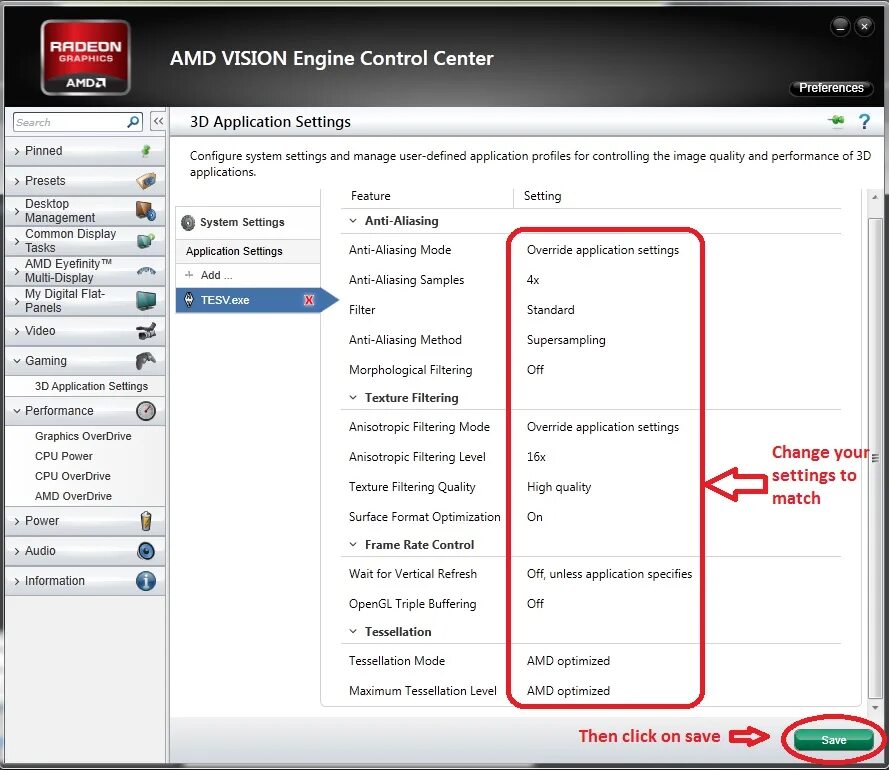889x770 pixels.
Task: Change Anisotropic Filtering Level 16x
Action: 536,456
